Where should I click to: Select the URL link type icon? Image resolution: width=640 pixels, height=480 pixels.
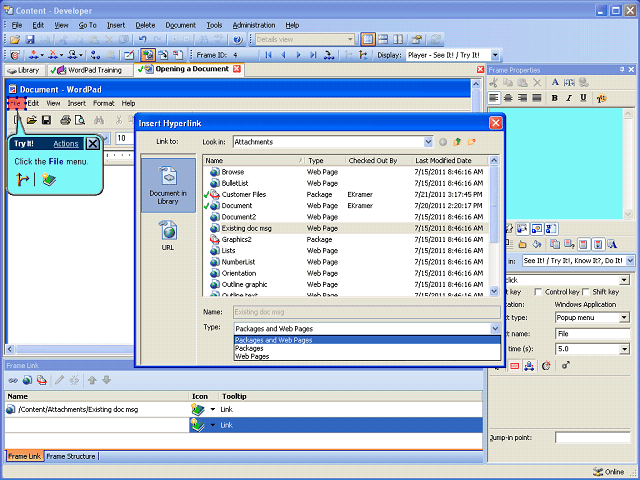pos(168,236)
